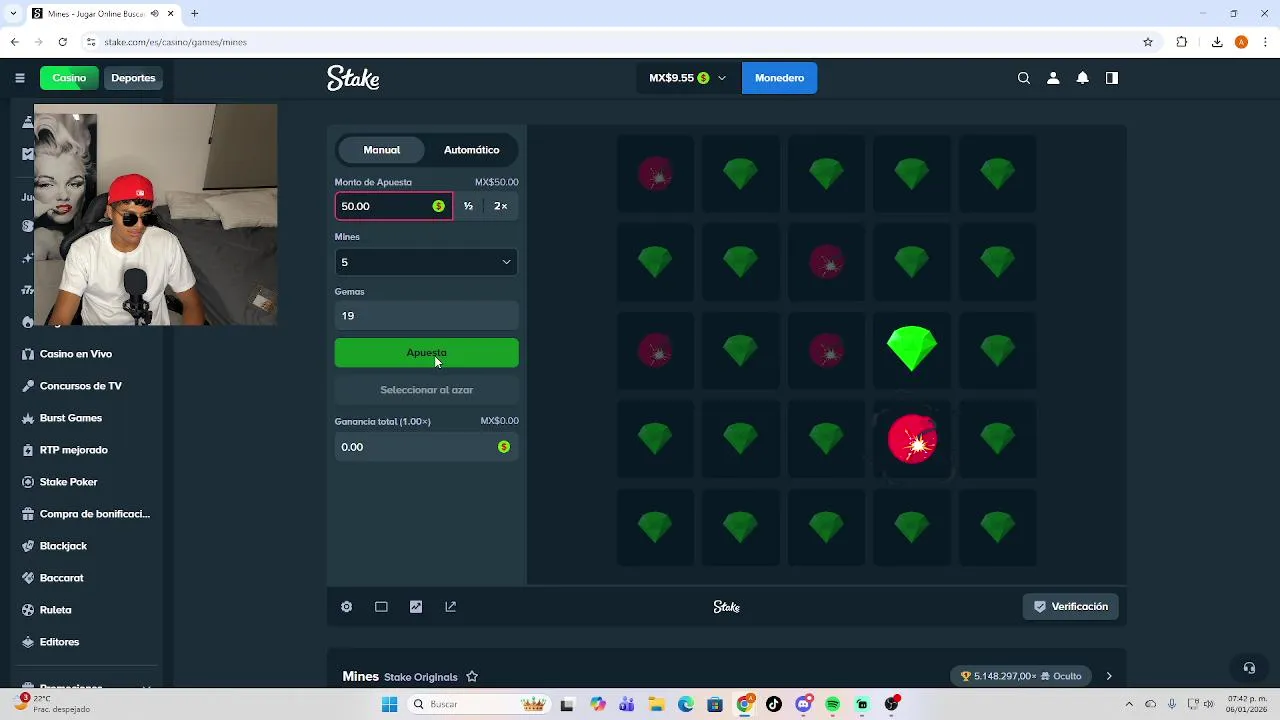Viewport: 1280px width, 720px height.
Task: Open File Explorer from the taskbar
Action: (x=656, y=704)
